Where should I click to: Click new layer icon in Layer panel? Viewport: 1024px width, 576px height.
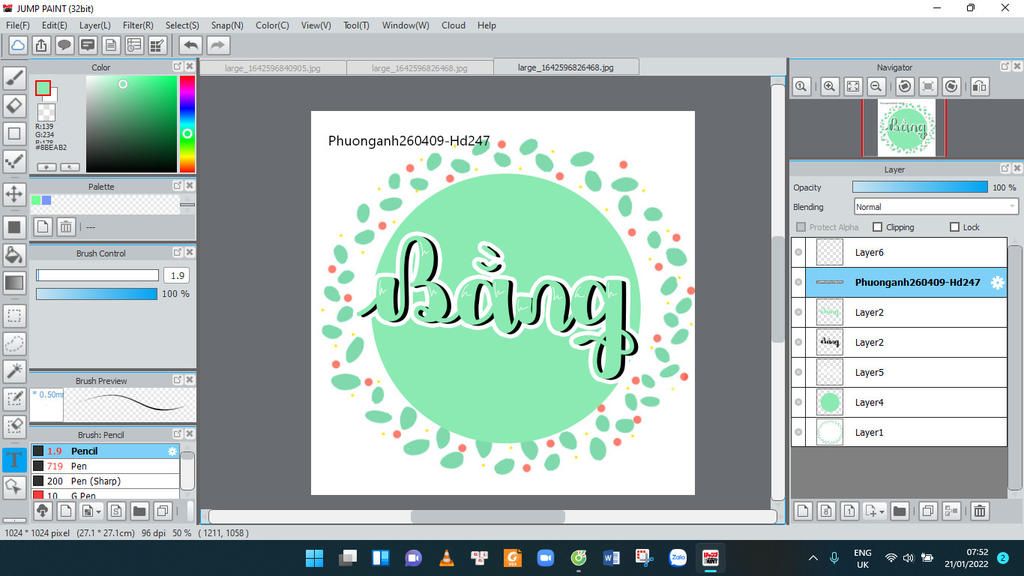pyautogui.click(x=803, y=511)
